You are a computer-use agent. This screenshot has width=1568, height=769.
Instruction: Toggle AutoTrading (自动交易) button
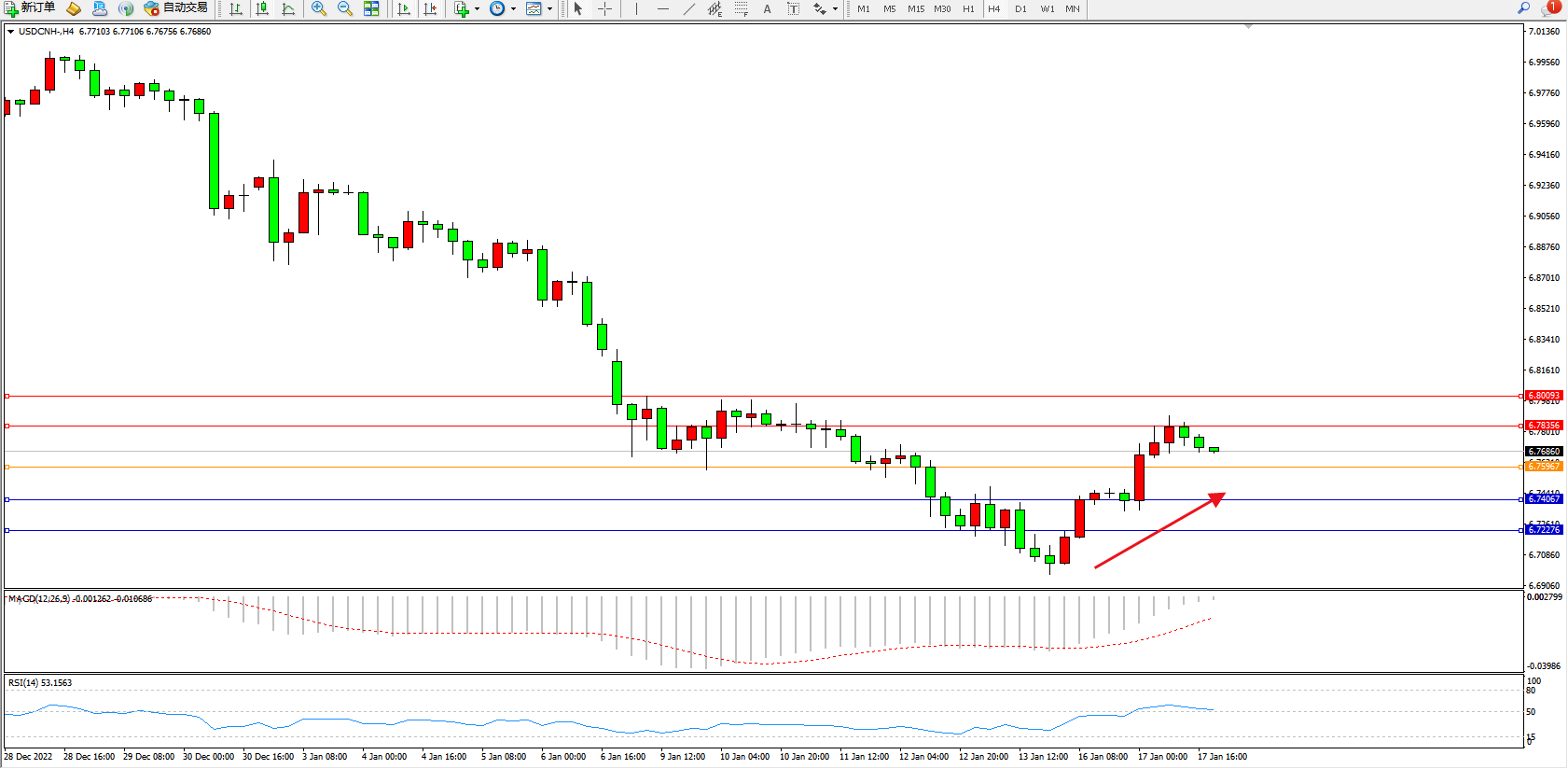pyautogui.click(x=175, y=8)
